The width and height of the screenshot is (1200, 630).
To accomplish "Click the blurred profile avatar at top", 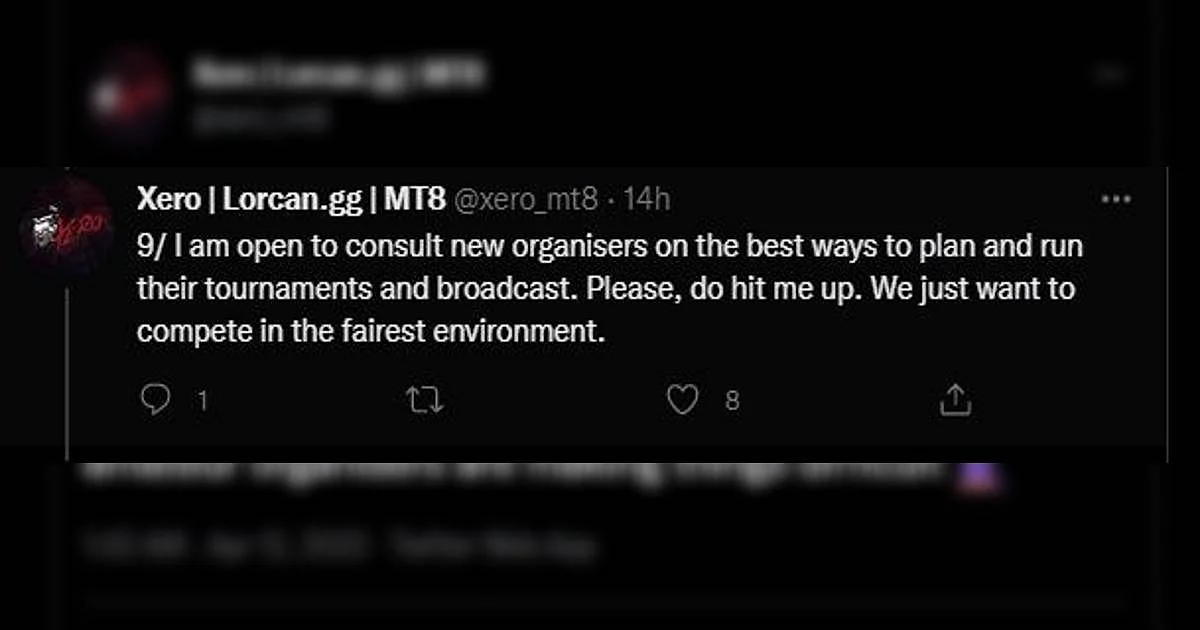I will tap(130, 93).
